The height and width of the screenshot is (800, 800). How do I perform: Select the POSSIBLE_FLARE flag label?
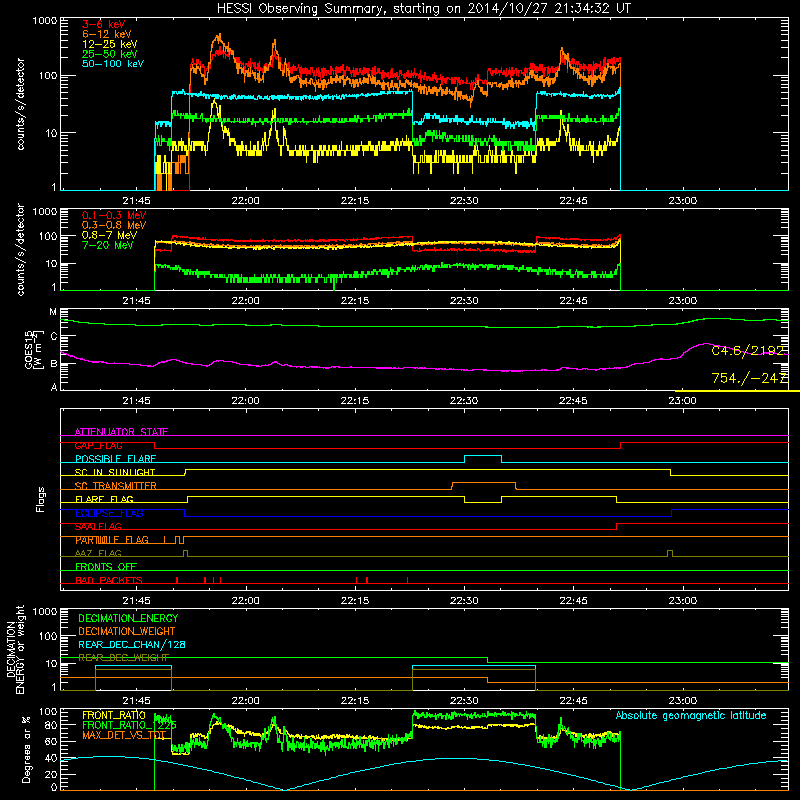(x=115, y=459)
